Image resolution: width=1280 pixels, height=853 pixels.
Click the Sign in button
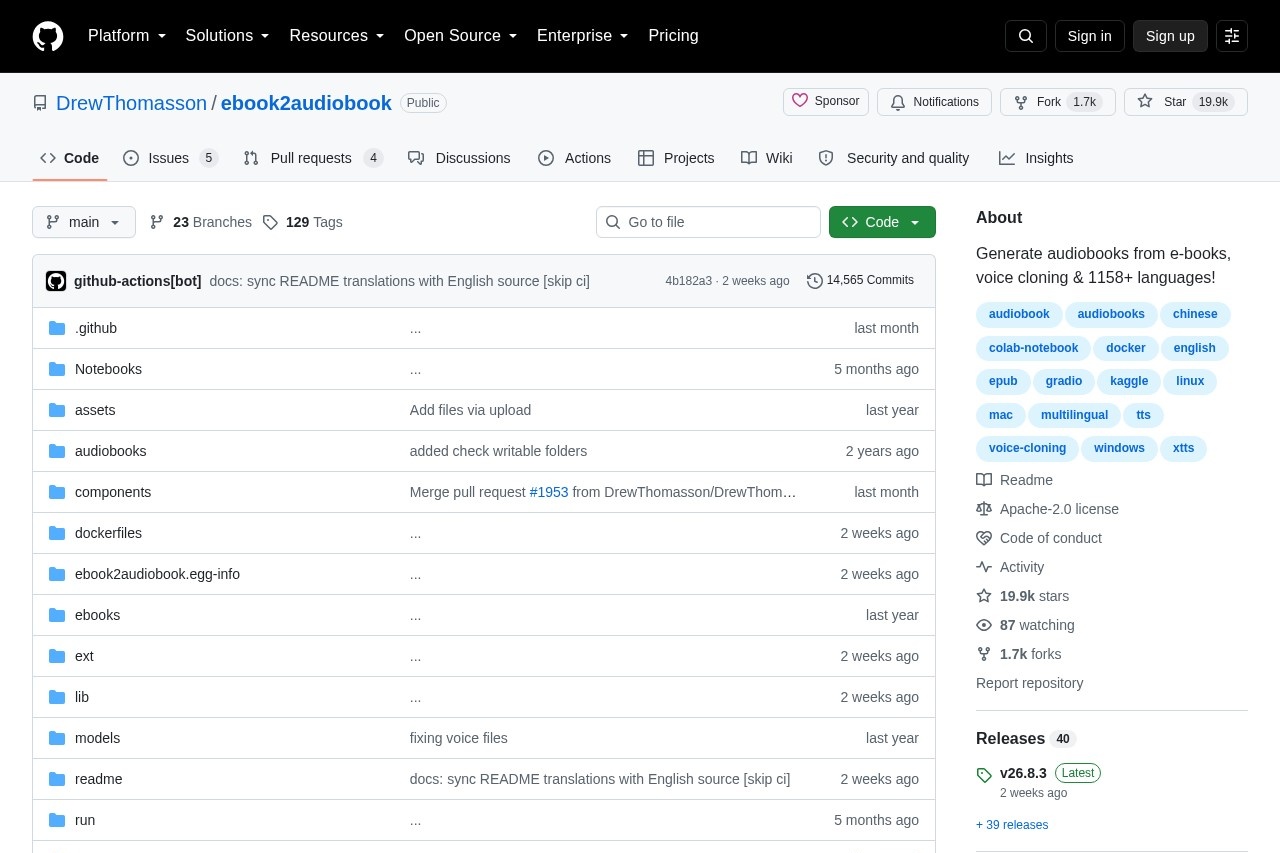tap(1090, 36)
